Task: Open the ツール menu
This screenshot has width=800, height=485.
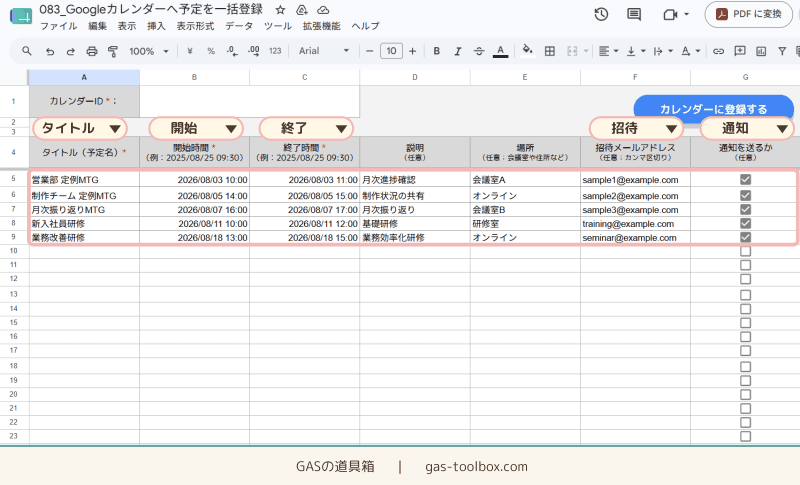Action: (278, 26)
